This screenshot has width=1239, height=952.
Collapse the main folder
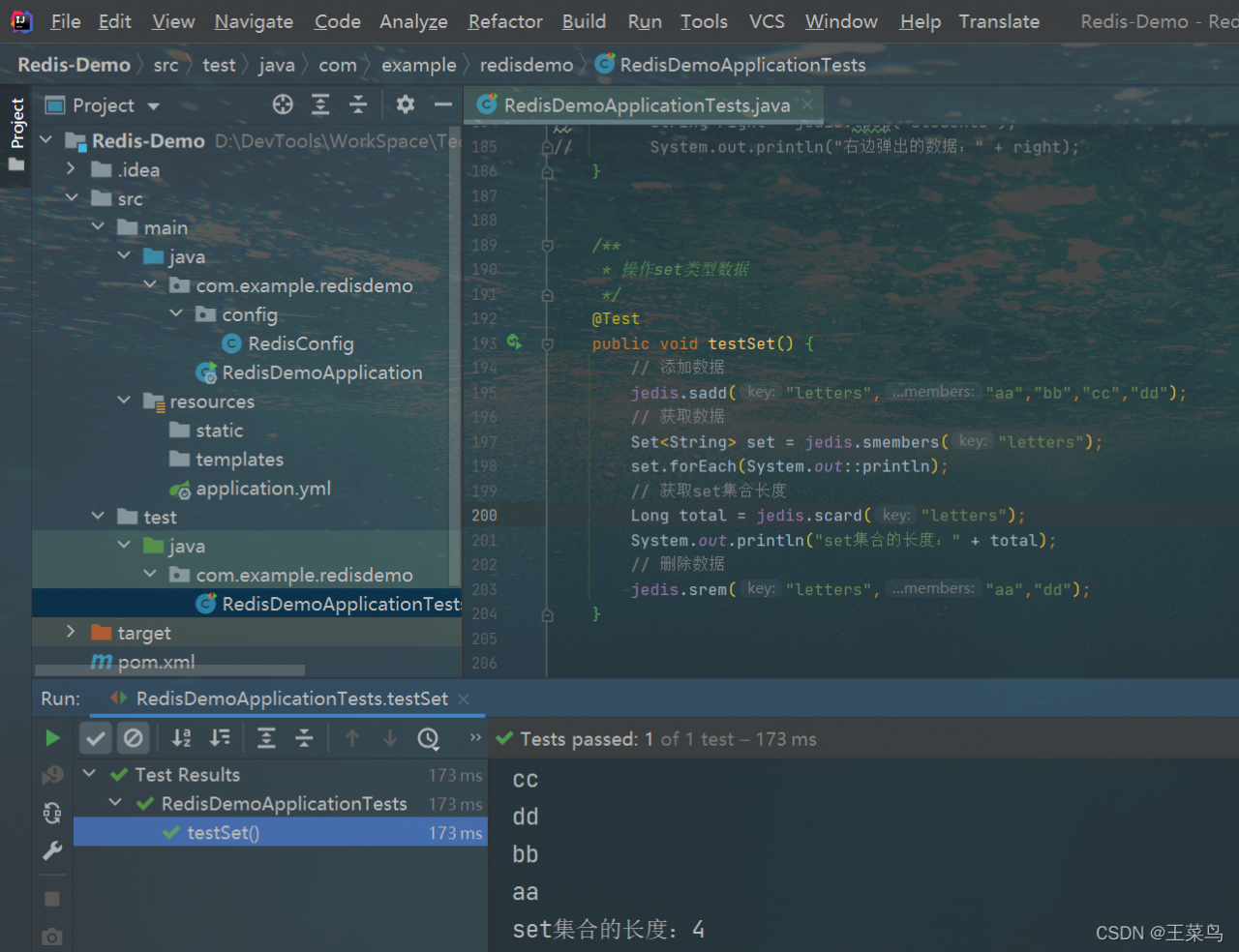tap(97, 227)
